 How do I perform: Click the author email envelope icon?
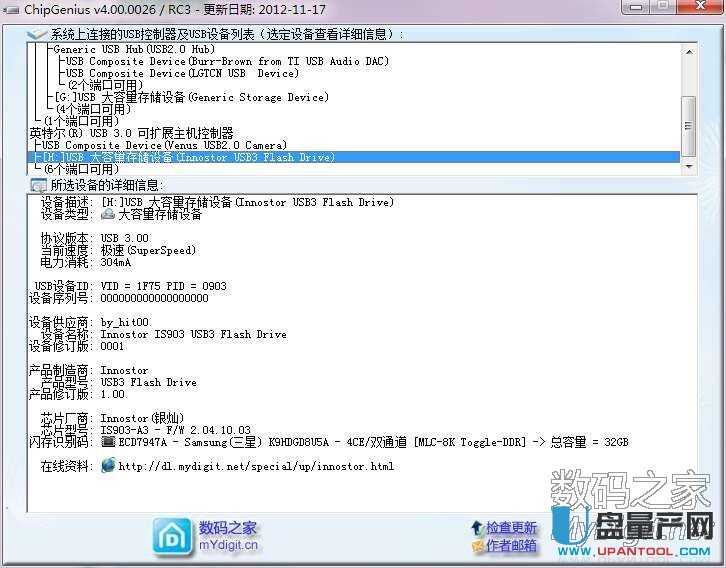tap(476, 545)
